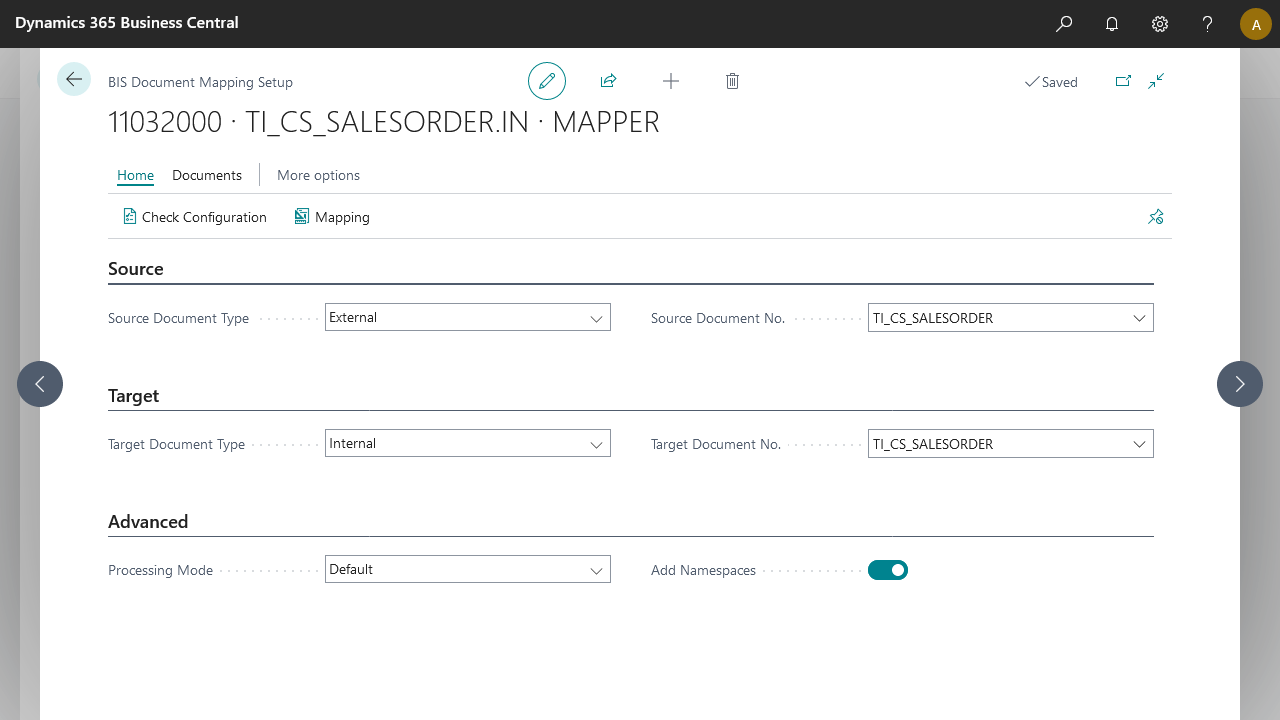Click the 11032000 record title
1280x720 pixels.
coord(384,122)
